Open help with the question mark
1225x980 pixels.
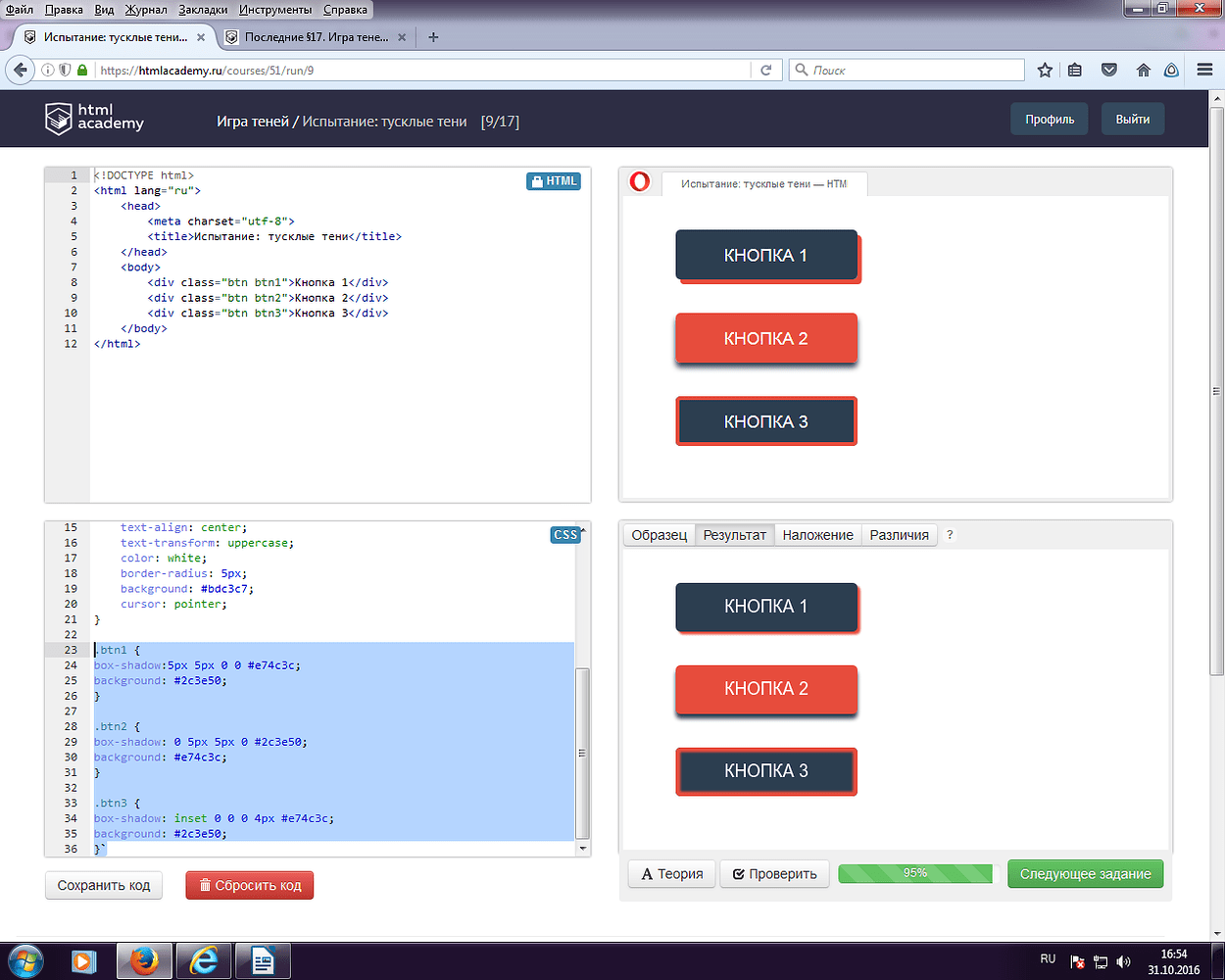[950, 535]
